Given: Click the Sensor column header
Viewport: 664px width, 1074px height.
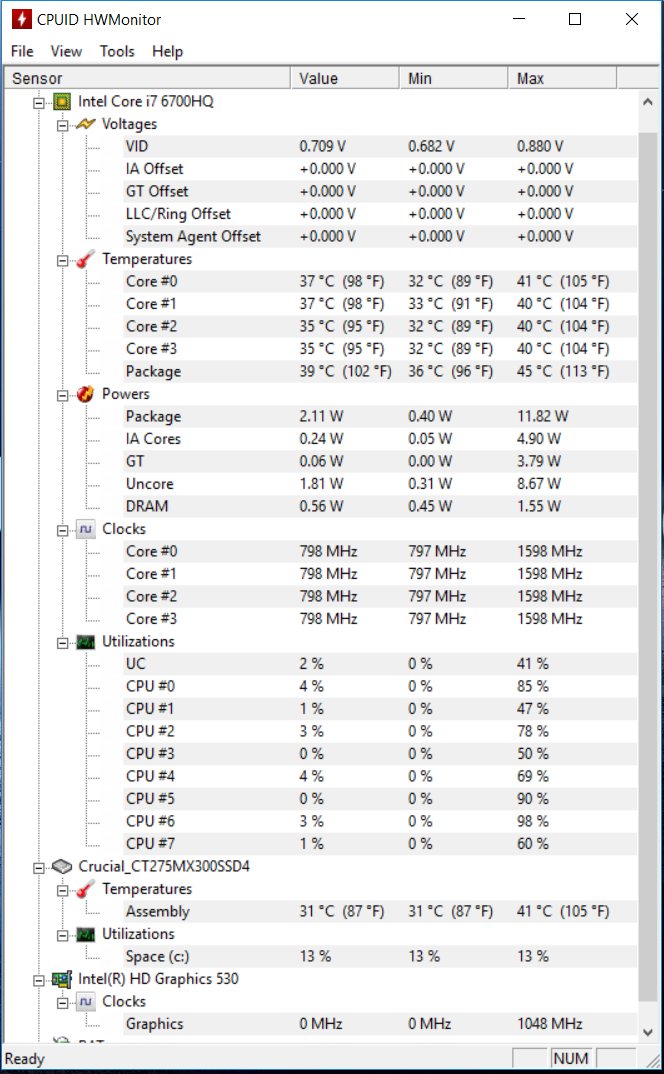Looking at the screenshot, I should 148,79.
